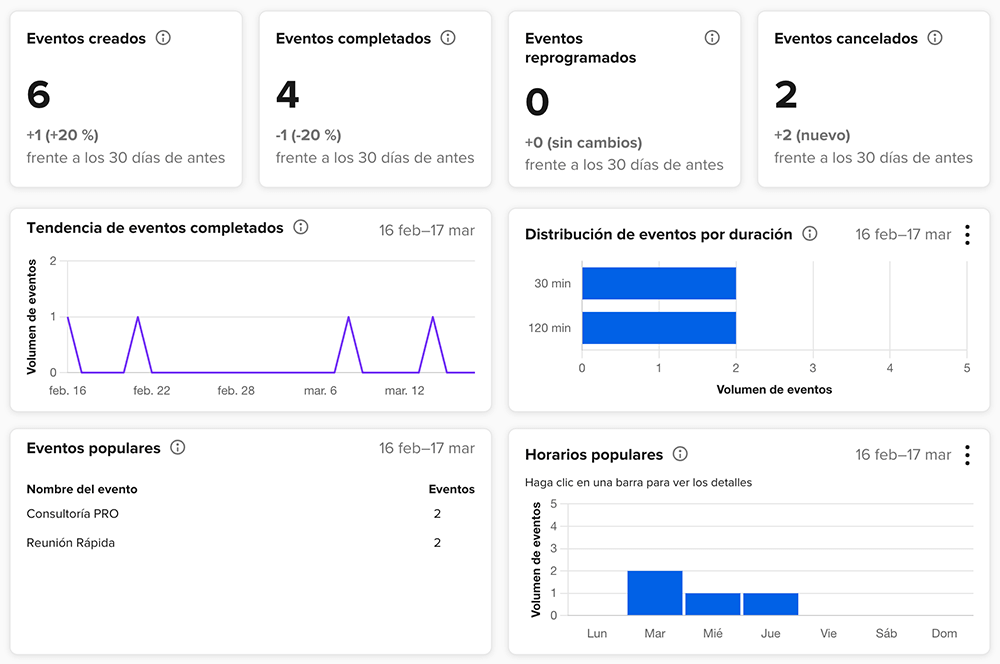The height and width of the screenshot is (664, 1000).
Task: Select the 120 min duration bar
Action: (659, 328)
